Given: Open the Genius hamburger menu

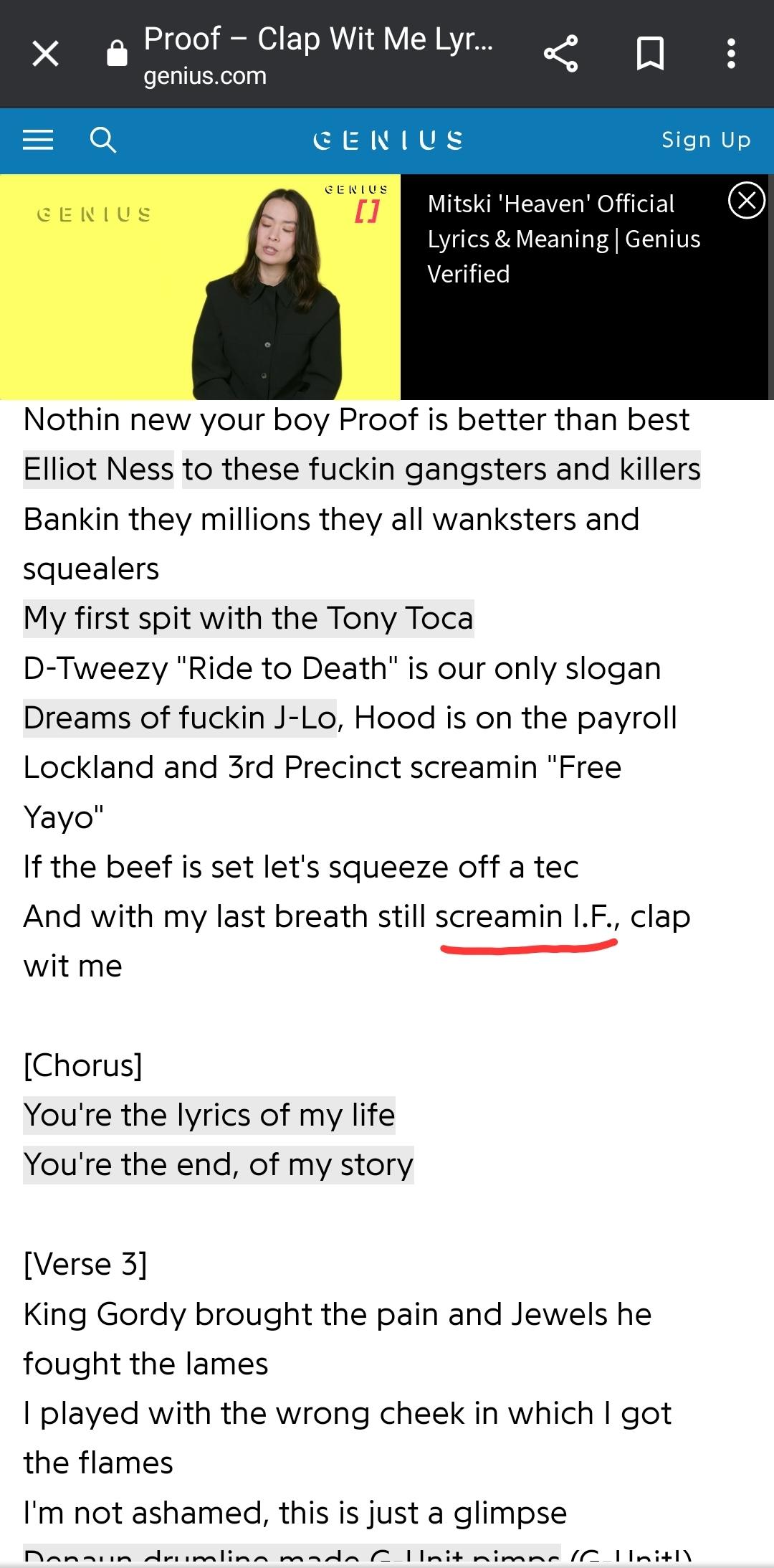Looking at the screenshot, I should pyautogui.click(x=38, y=140).
